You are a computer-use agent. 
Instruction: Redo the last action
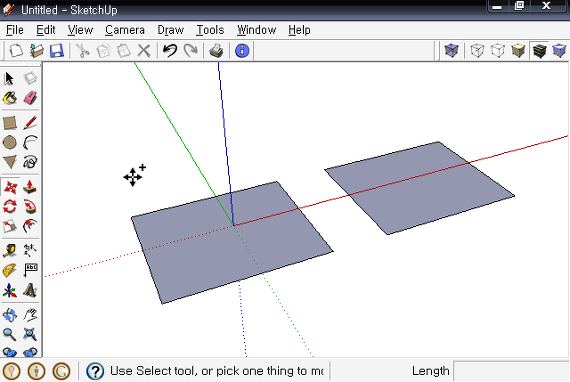tap(190, 51)
